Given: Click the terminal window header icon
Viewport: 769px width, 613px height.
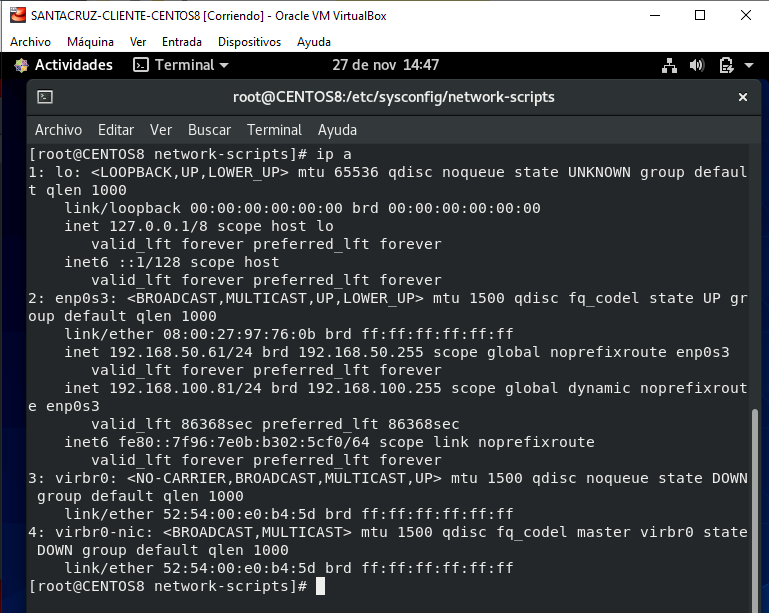Looking at the screenshot, I should [45, 97].
